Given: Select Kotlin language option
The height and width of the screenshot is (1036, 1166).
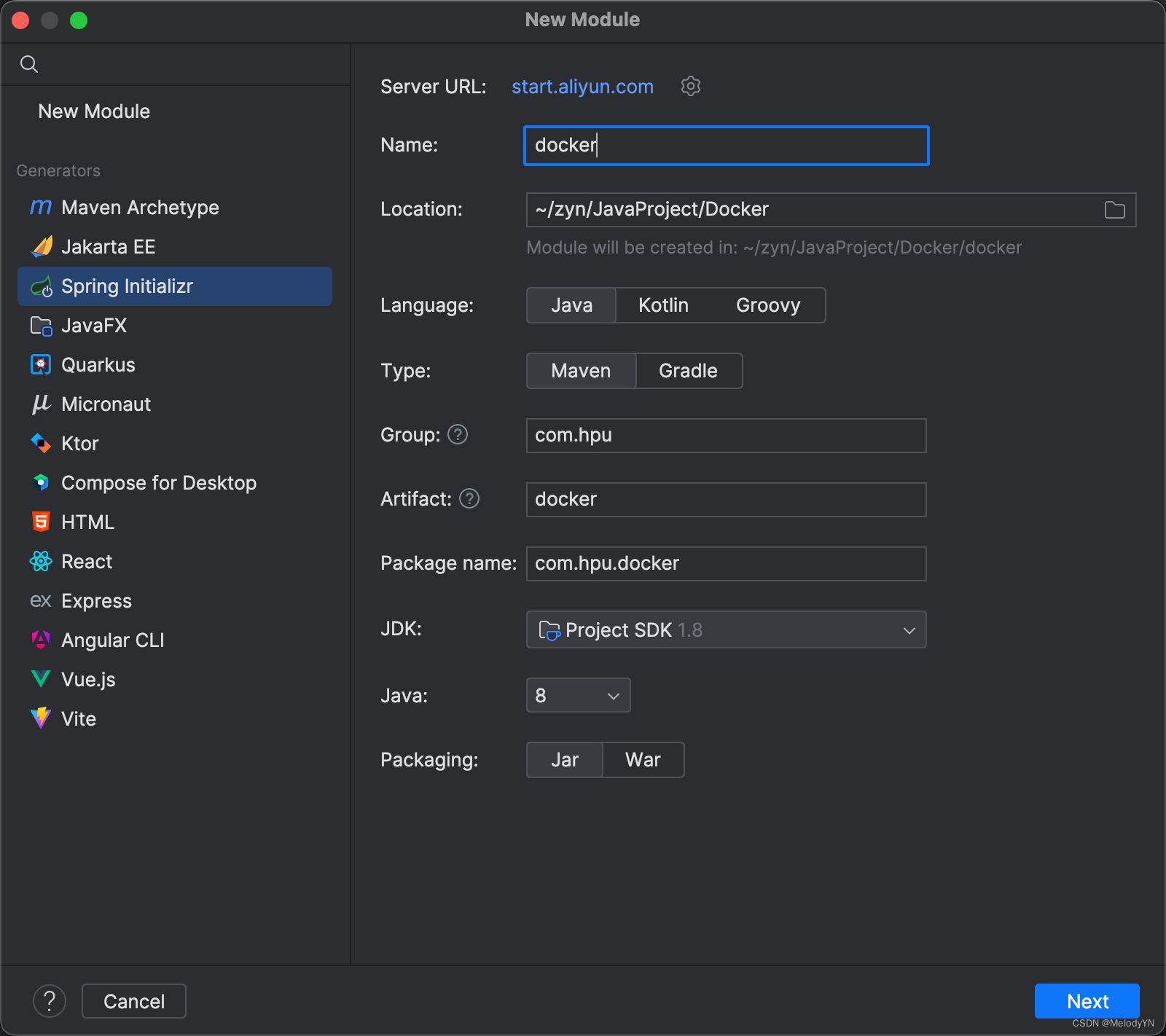Looking at the screenshot, I should (x=663, y=305).
